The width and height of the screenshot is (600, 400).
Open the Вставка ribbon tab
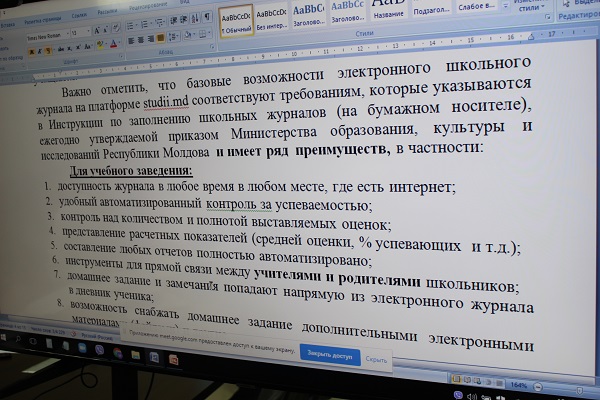[x=8, y=25]
